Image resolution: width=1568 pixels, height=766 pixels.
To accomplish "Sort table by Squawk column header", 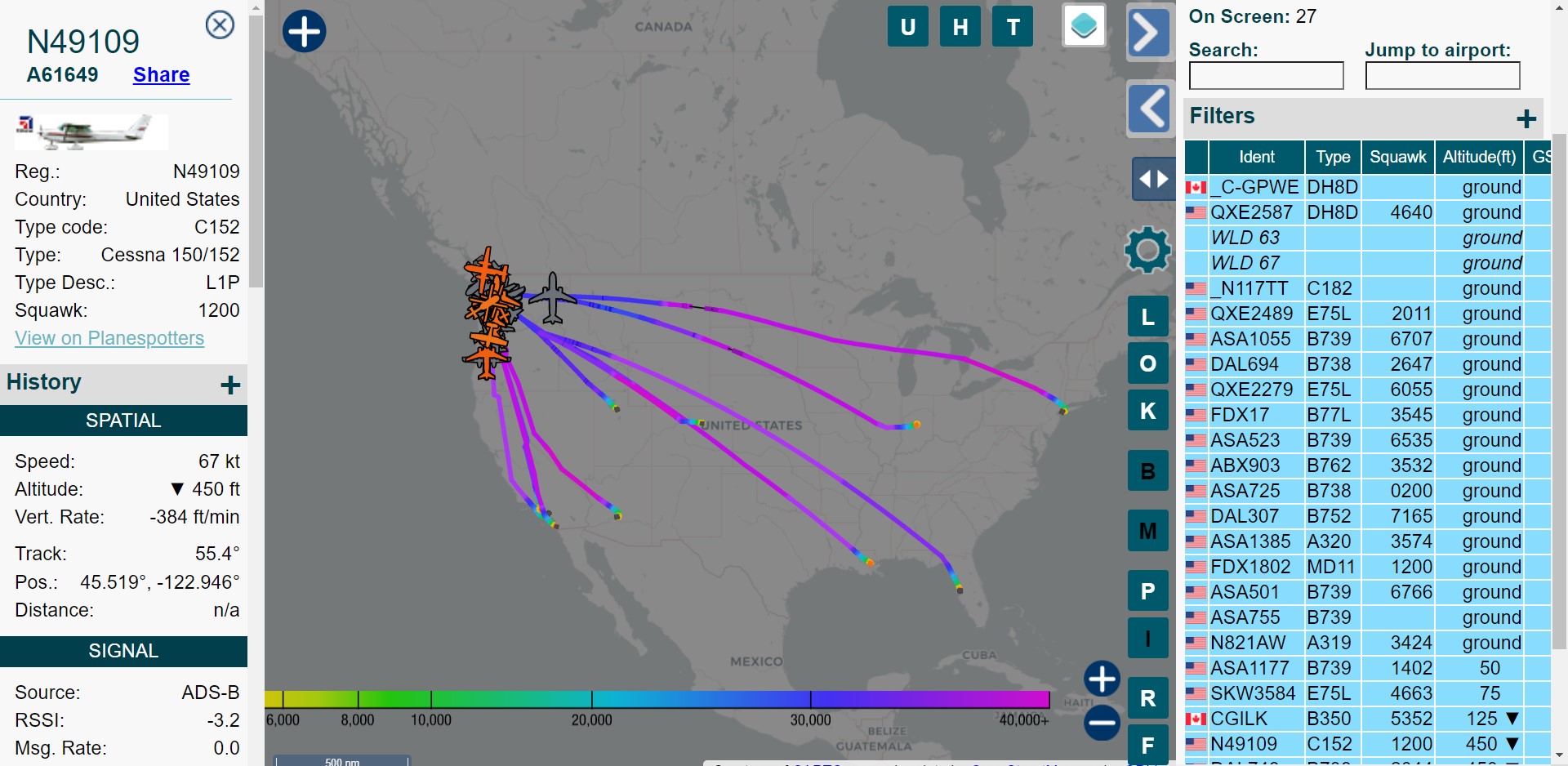I will [1397, 157].
